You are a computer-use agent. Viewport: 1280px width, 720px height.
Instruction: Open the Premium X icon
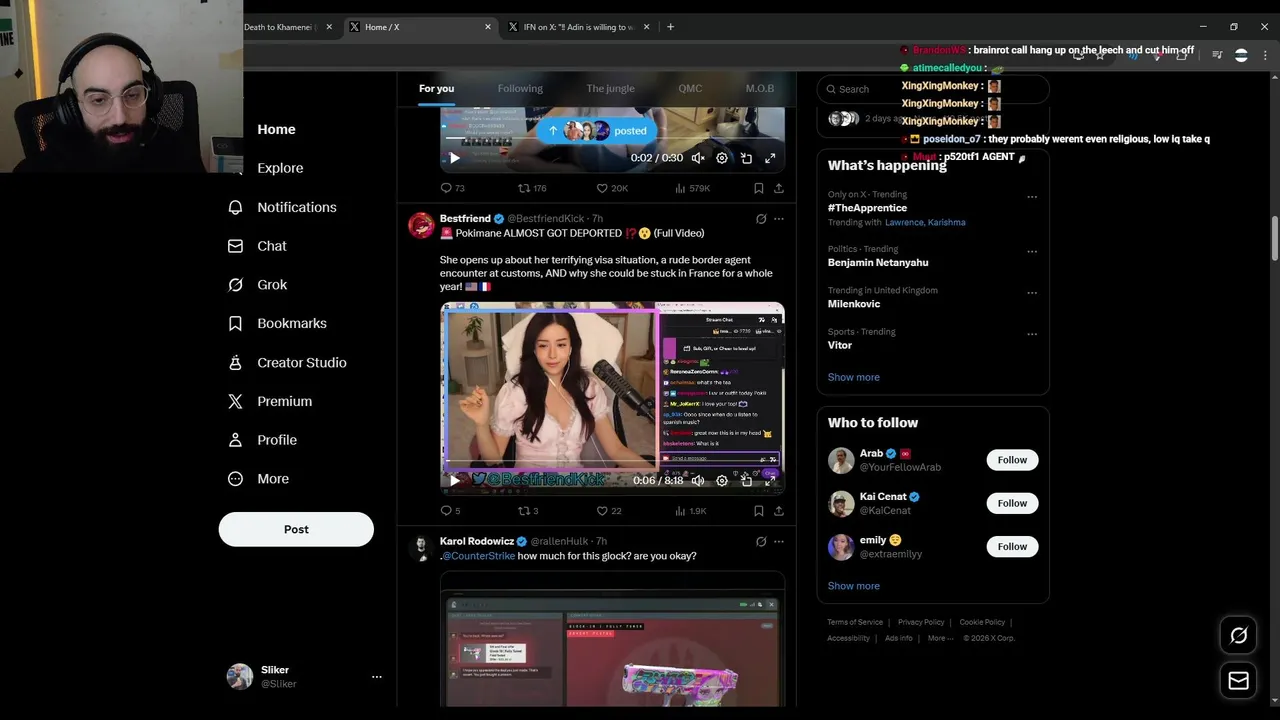[x=235, y=401]
